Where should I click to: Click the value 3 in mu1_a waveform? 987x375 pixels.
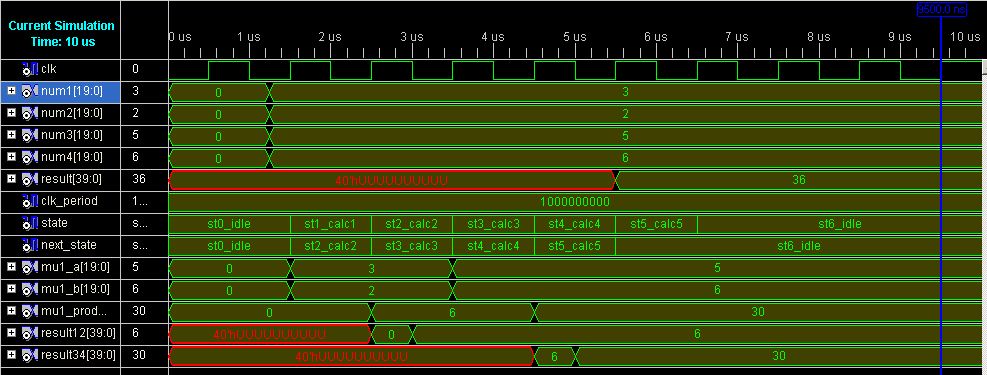click(x=371, y=269)
